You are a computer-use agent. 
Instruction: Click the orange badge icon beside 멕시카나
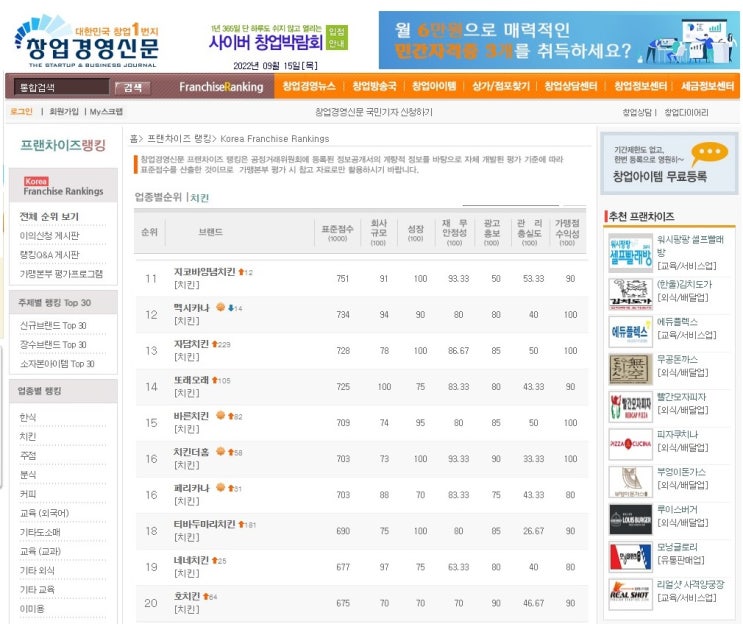(x=220, y=307)
